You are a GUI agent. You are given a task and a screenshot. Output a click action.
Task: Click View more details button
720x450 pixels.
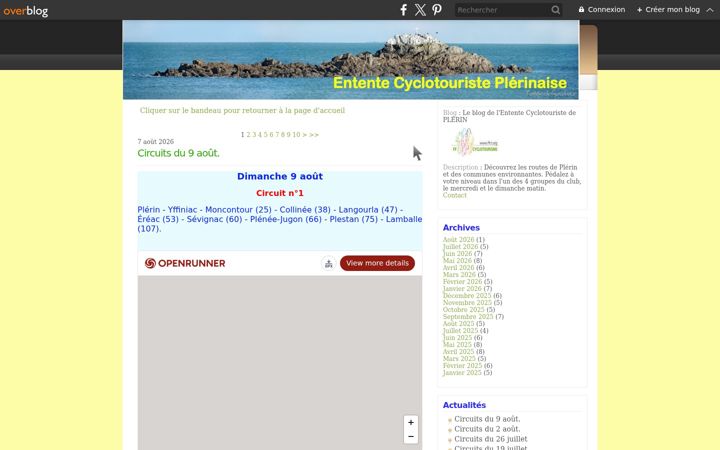click(x=377, y=263)
